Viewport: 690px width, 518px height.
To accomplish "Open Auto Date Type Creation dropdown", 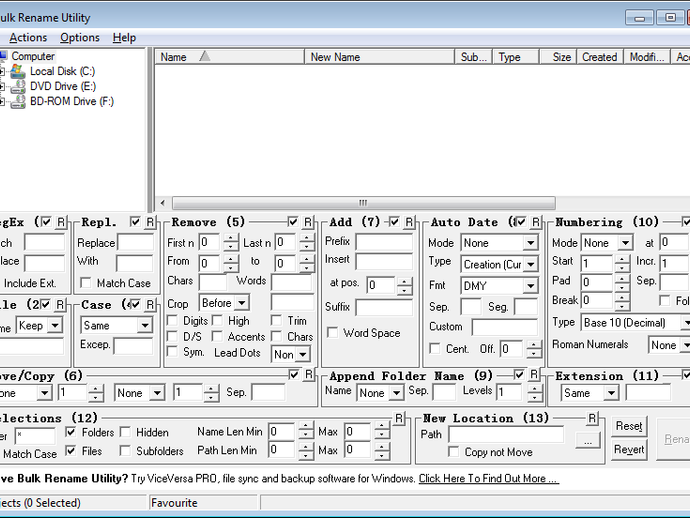I will tap(530, 264).
